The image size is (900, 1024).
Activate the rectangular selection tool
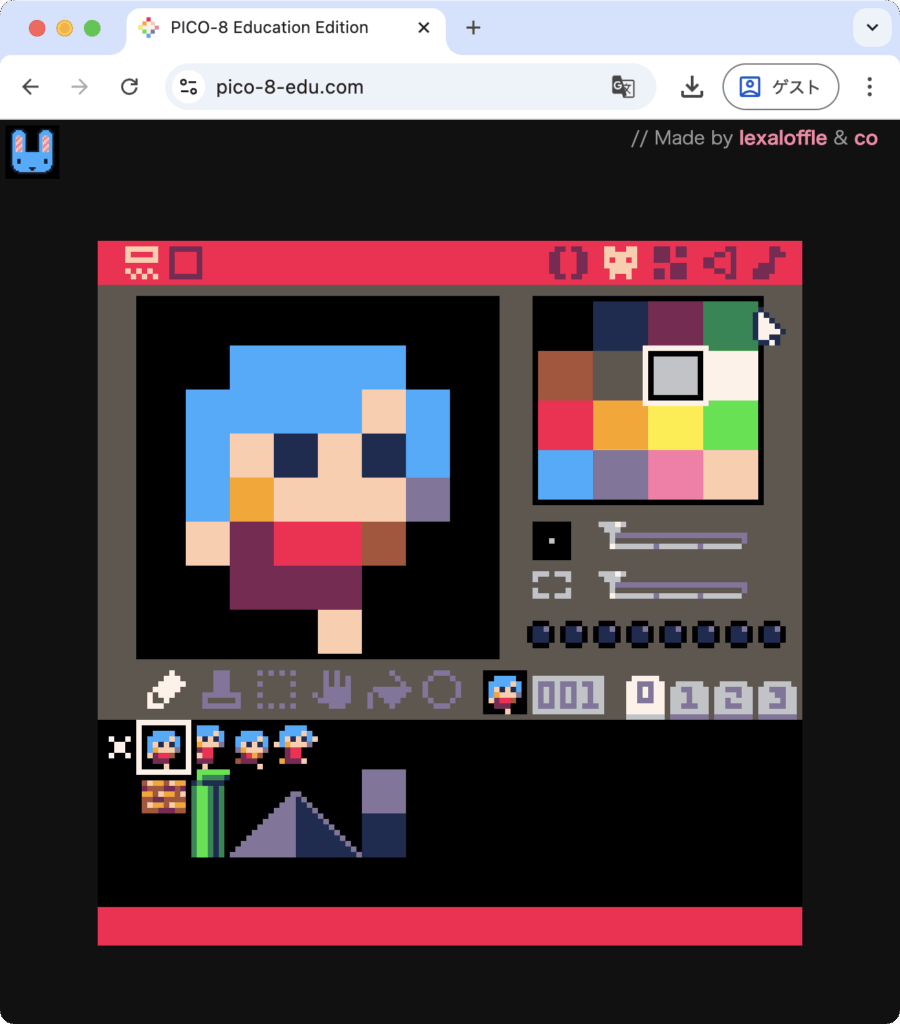[x=276, y=690]
